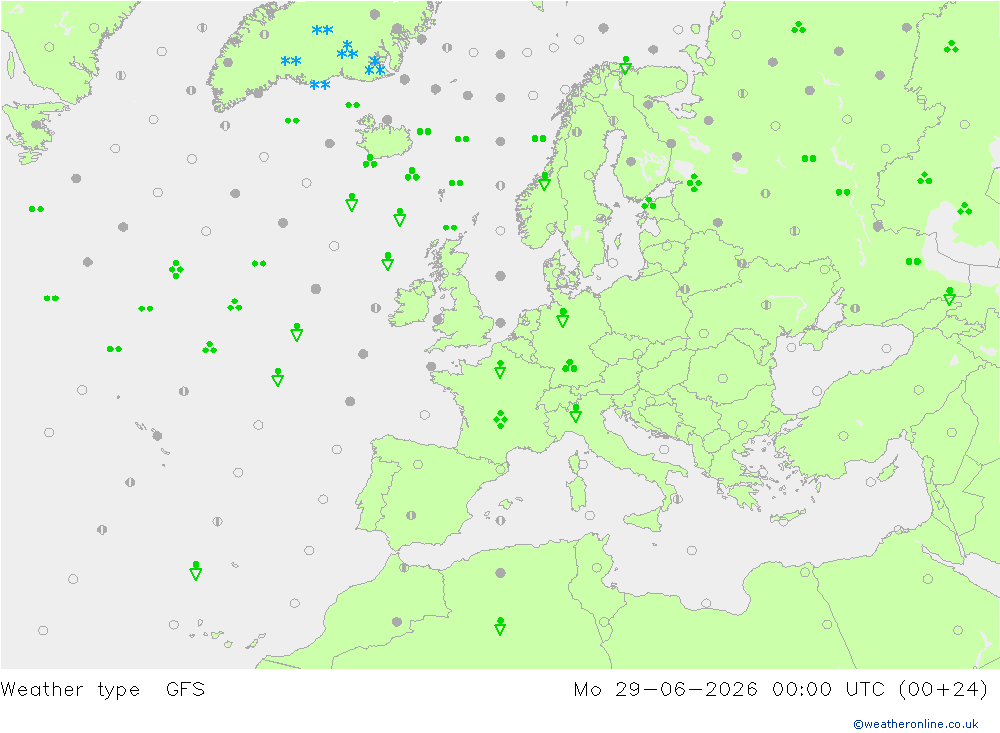
Task: Select the "00:00 UTC" time text
Action: [828, 690]
